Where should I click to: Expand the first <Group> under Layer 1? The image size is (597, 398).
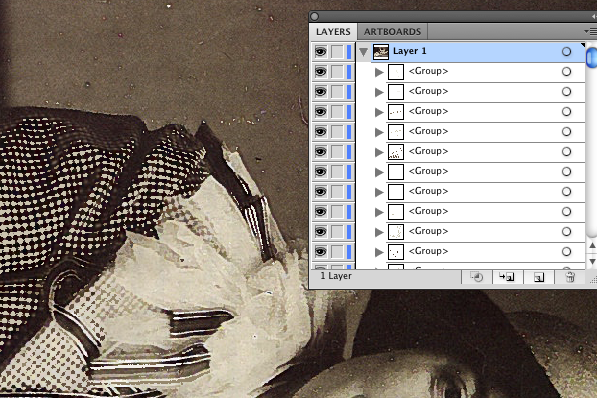point(379,72)
